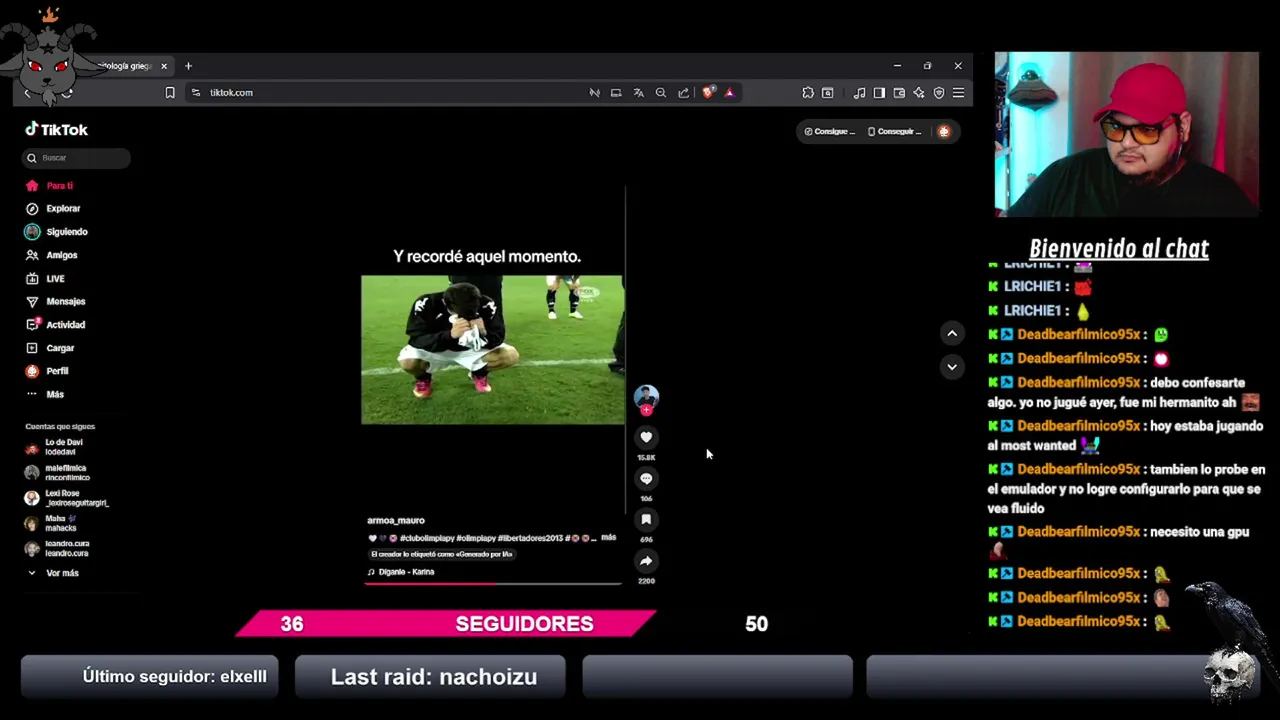Open armoa_mauro profile link
This screenshot has height=720, width=1280.
click(x=396, y=520)
